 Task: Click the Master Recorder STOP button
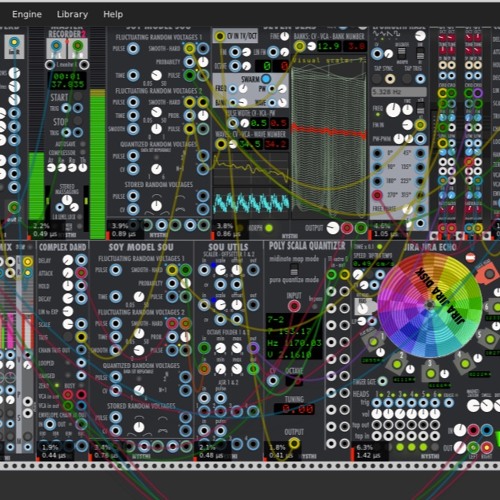pyautogui.click(x=78, y=120)
